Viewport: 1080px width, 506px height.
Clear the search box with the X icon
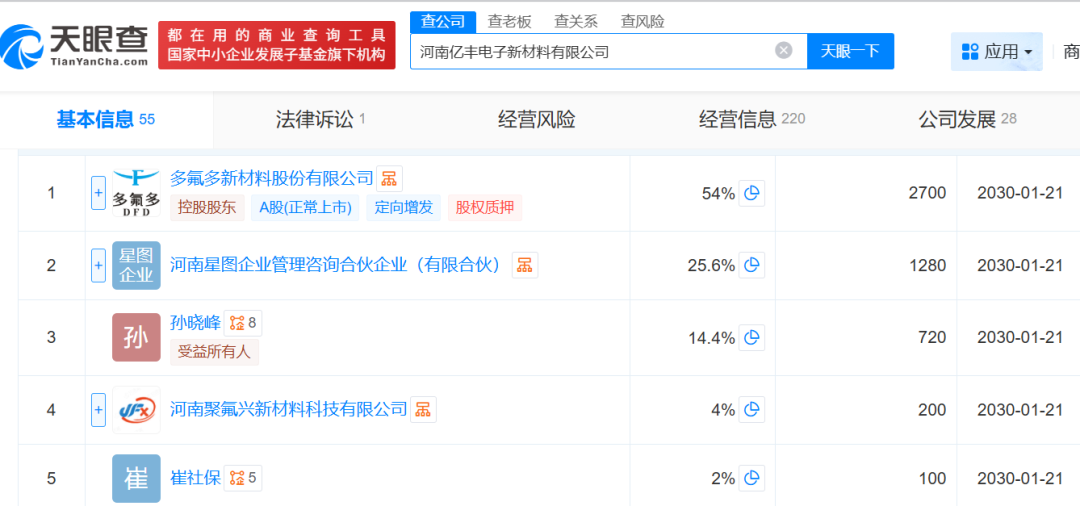coord(784,50)
